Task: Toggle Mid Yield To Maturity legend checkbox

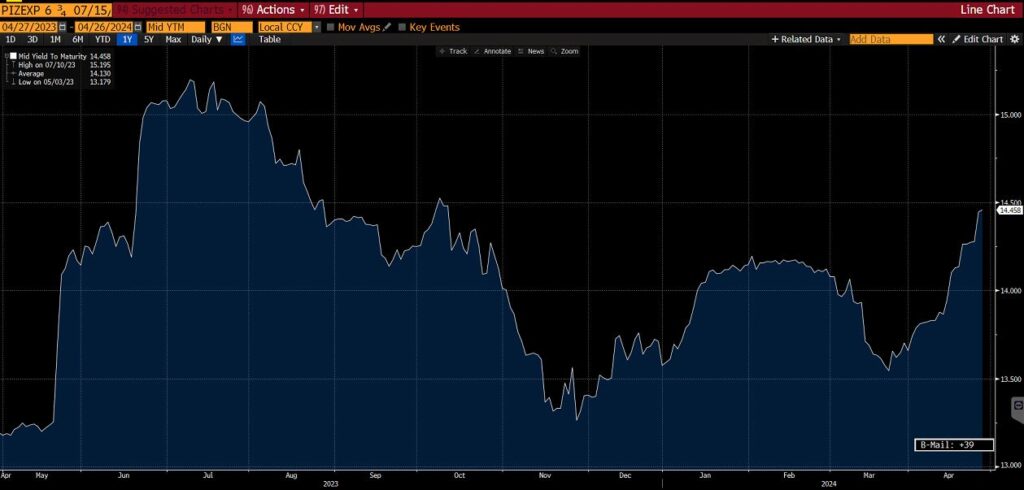Action: click(13, 56)
